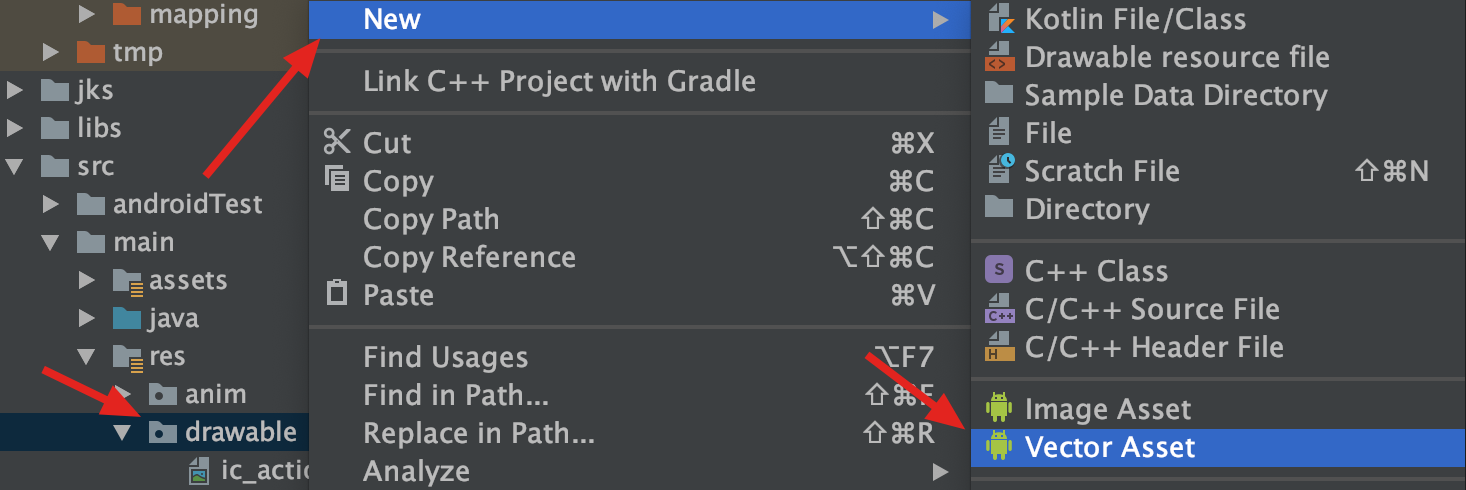Collapse the drawable folder
The height and width of the screenshot is (490, 1466).
click(x=122, y=432)
